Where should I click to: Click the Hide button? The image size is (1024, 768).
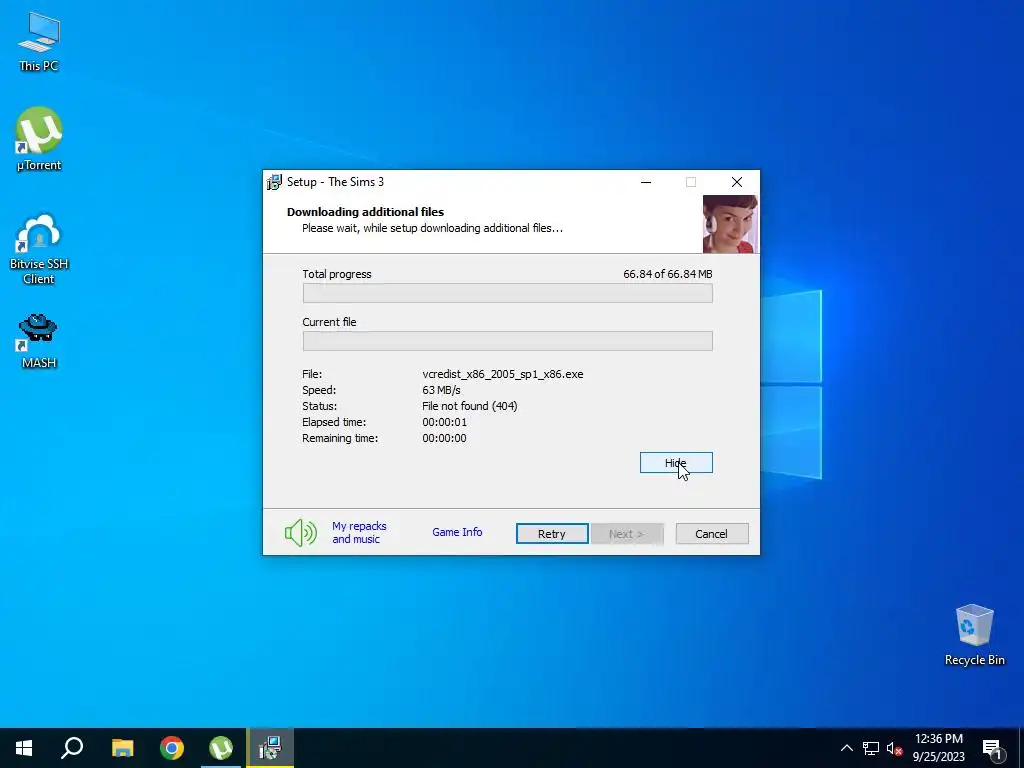pyautogui.click(x=676, y=462)
